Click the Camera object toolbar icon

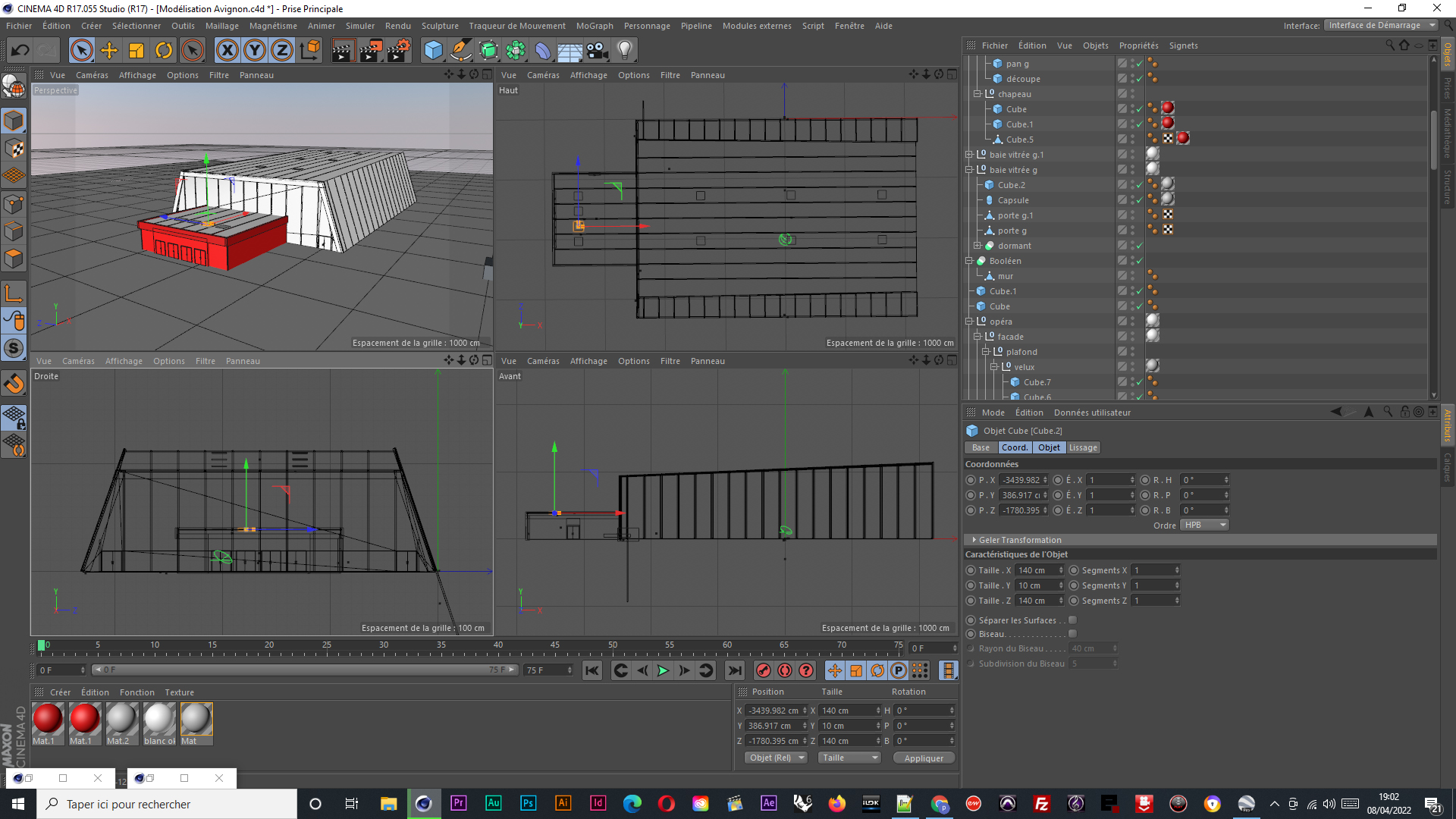pos(597,51)
